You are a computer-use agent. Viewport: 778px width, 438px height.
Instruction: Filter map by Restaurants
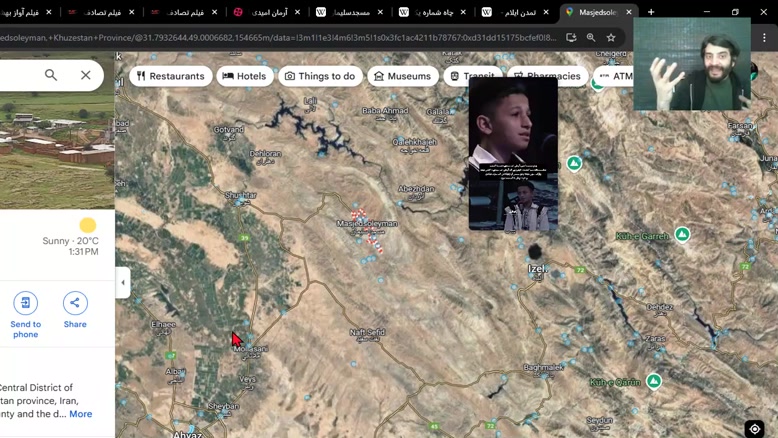(x=171, y=76)
